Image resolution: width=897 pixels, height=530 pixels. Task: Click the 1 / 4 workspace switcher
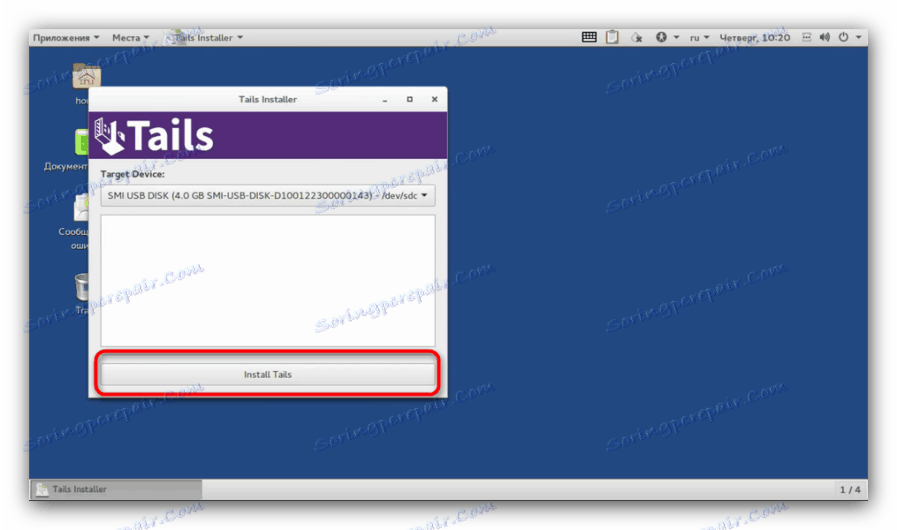coord(850,489)
